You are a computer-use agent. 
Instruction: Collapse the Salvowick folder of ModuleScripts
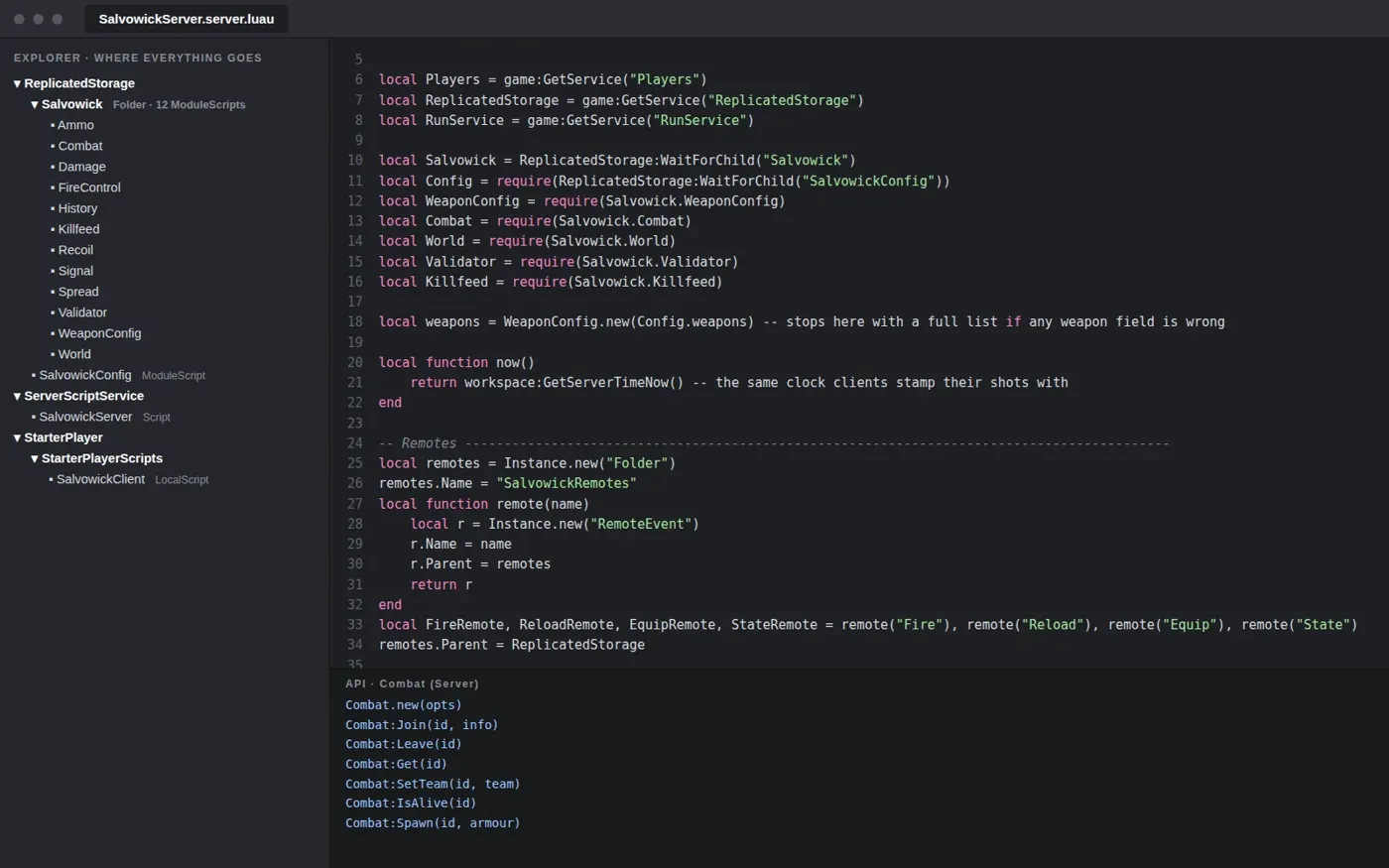click(35, 104)
